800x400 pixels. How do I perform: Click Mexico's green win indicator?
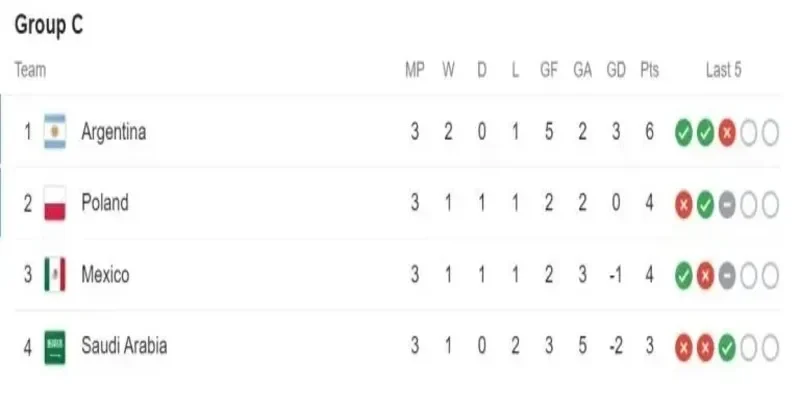pyautogui.click(x=684, y=275)
